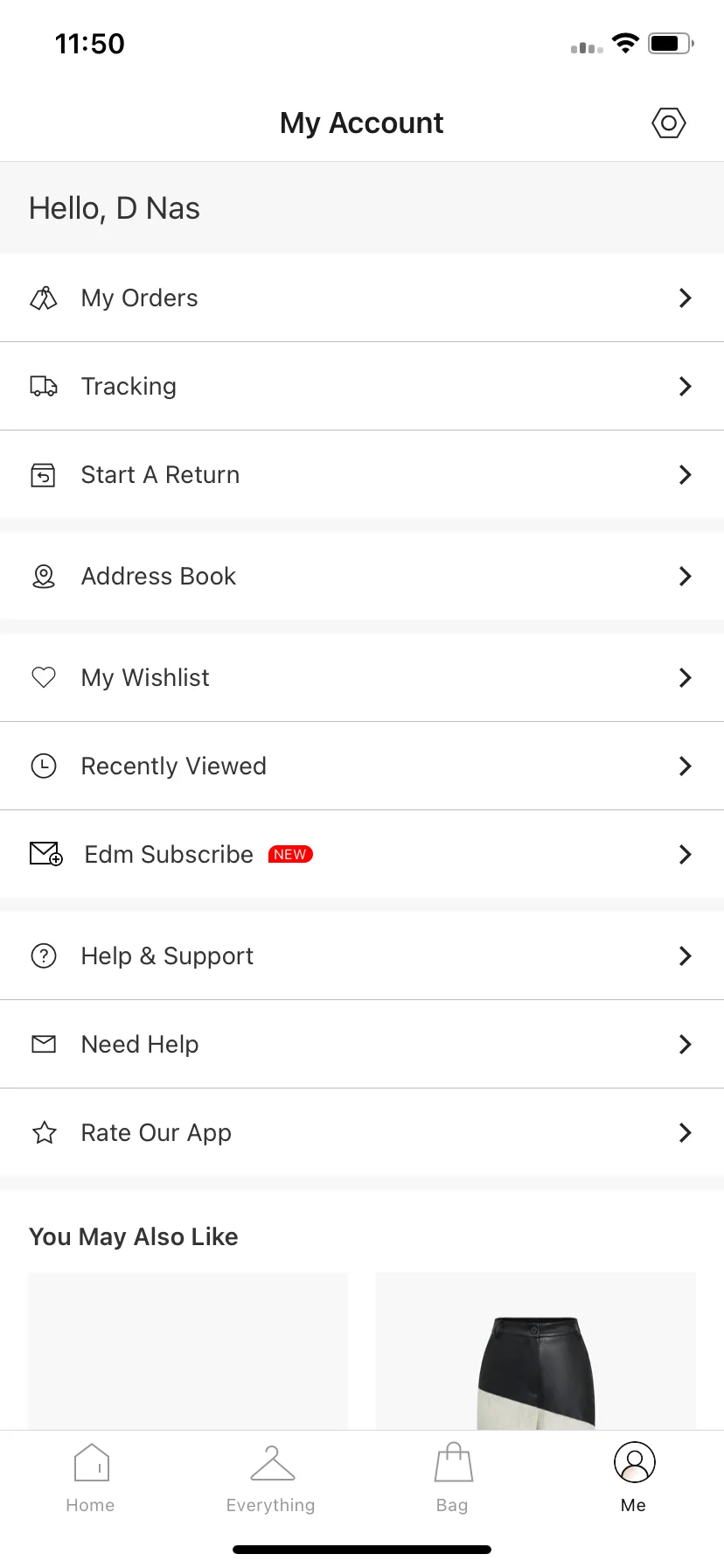724x1568 pixels.
Task: Open the Edm Subscribe NEW item
Action: [362, 854]
